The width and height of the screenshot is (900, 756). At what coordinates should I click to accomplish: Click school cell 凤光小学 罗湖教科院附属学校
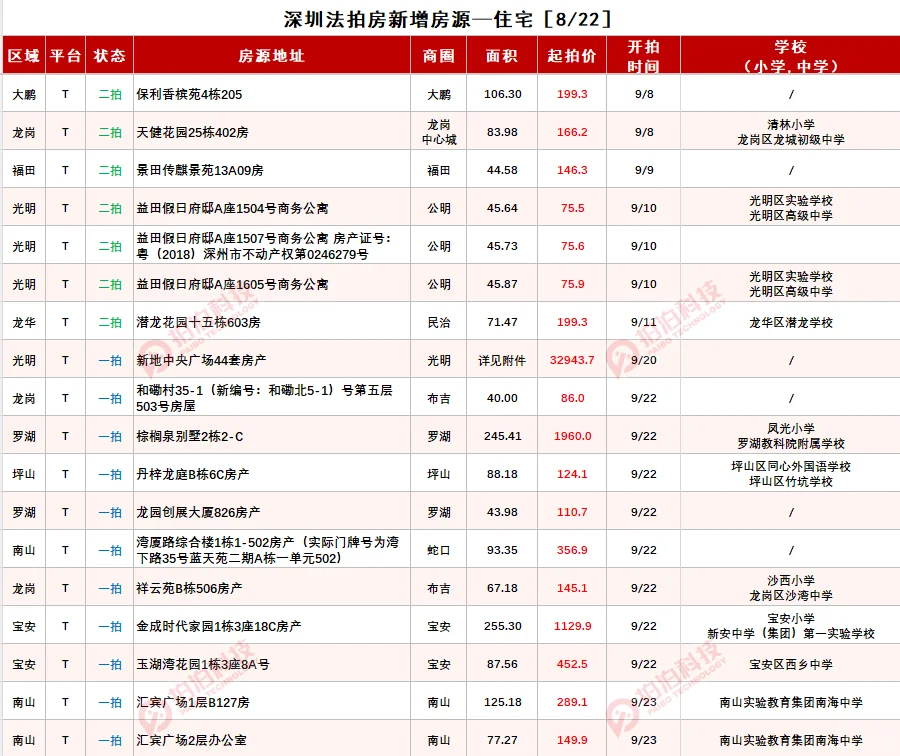pos(791,436)
